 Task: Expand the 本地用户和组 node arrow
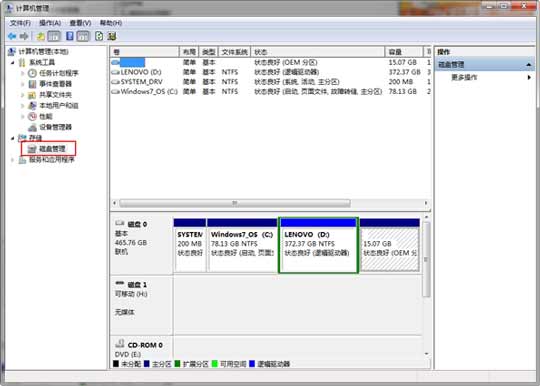(23, 105)
